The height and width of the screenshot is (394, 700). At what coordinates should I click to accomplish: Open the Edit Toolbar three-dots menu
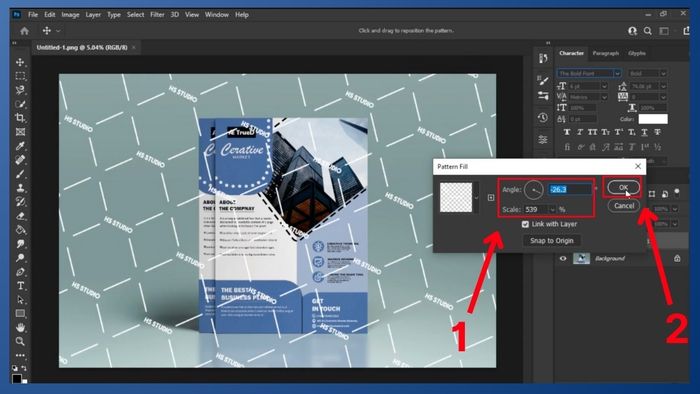point(20,355)
